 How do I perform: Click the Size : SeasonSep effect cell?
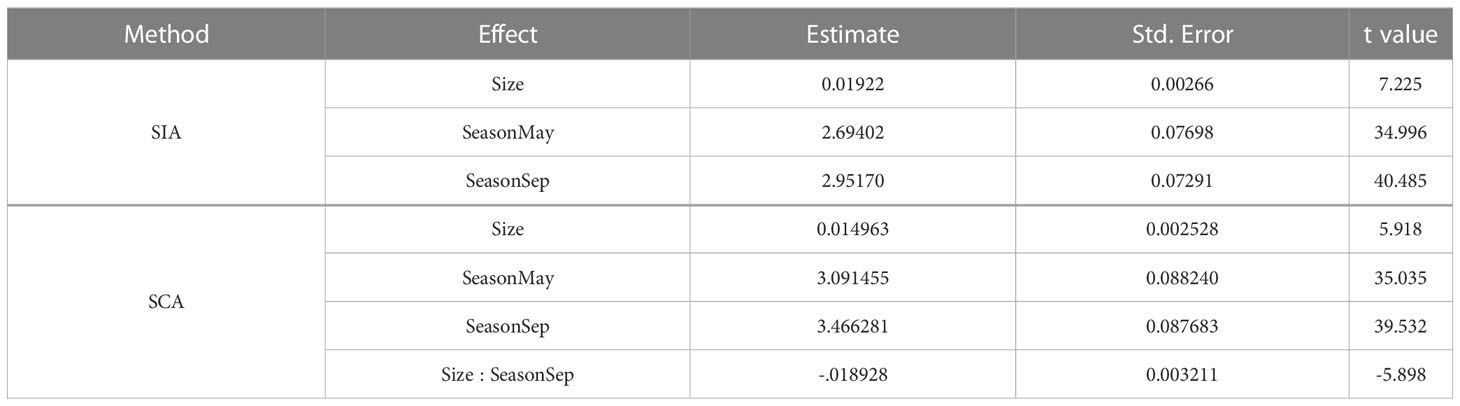(508, 376)
